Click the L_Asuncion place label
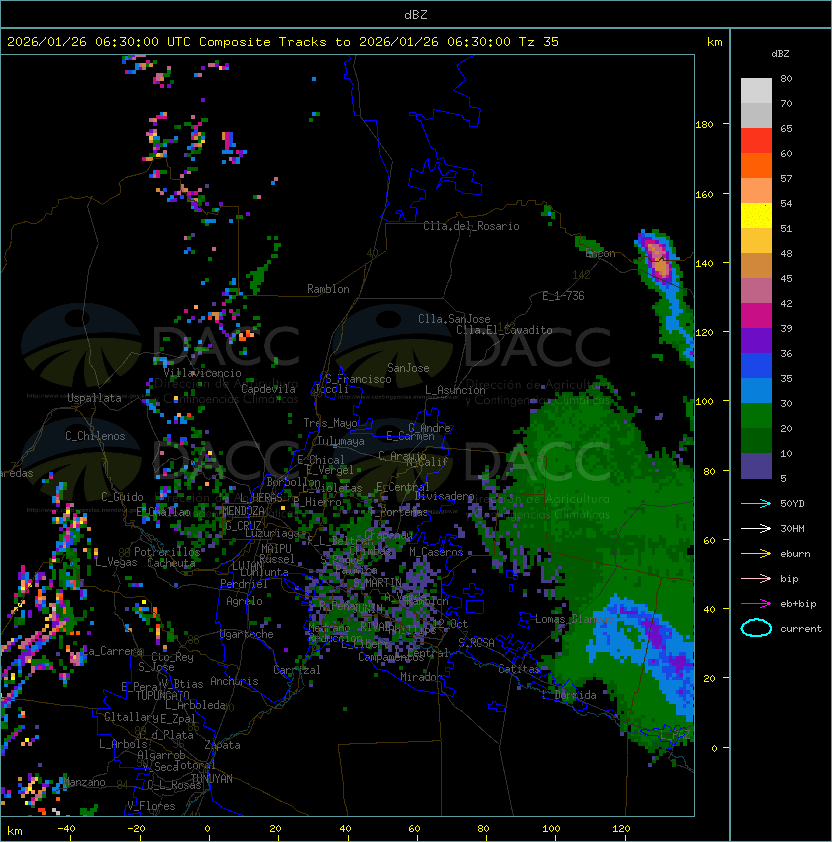 455,390
